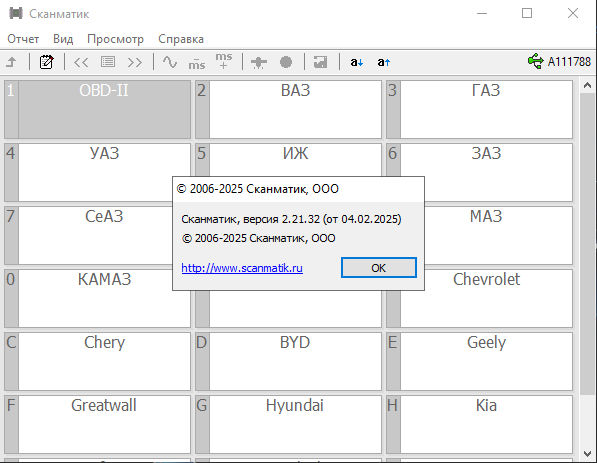This screenshot has height=463, width=597.
Task: Select the Greatwall tile
Action: (97, 424)
